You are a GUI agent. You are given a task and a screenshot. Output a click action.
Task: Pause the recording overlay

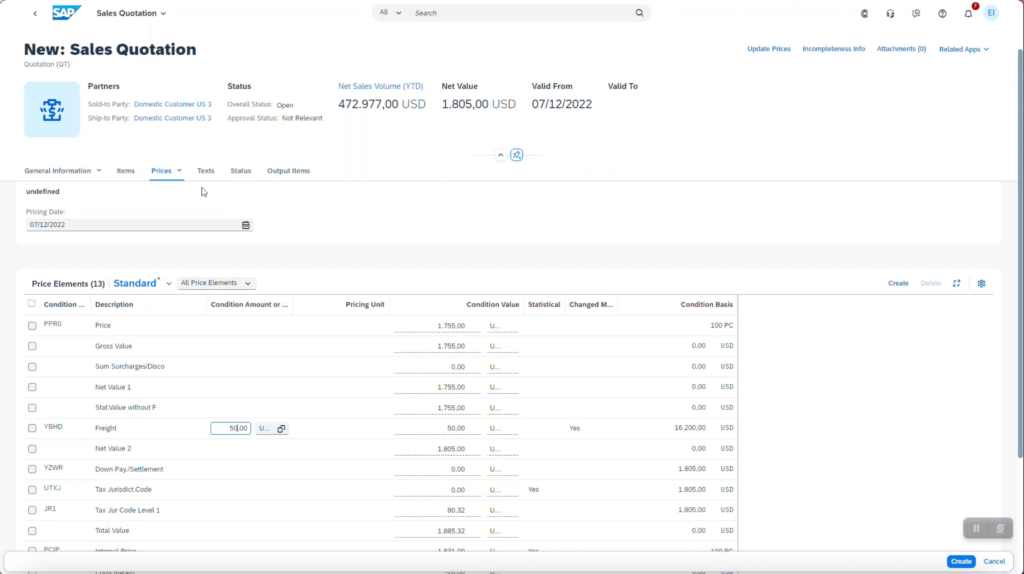point(976,528)
